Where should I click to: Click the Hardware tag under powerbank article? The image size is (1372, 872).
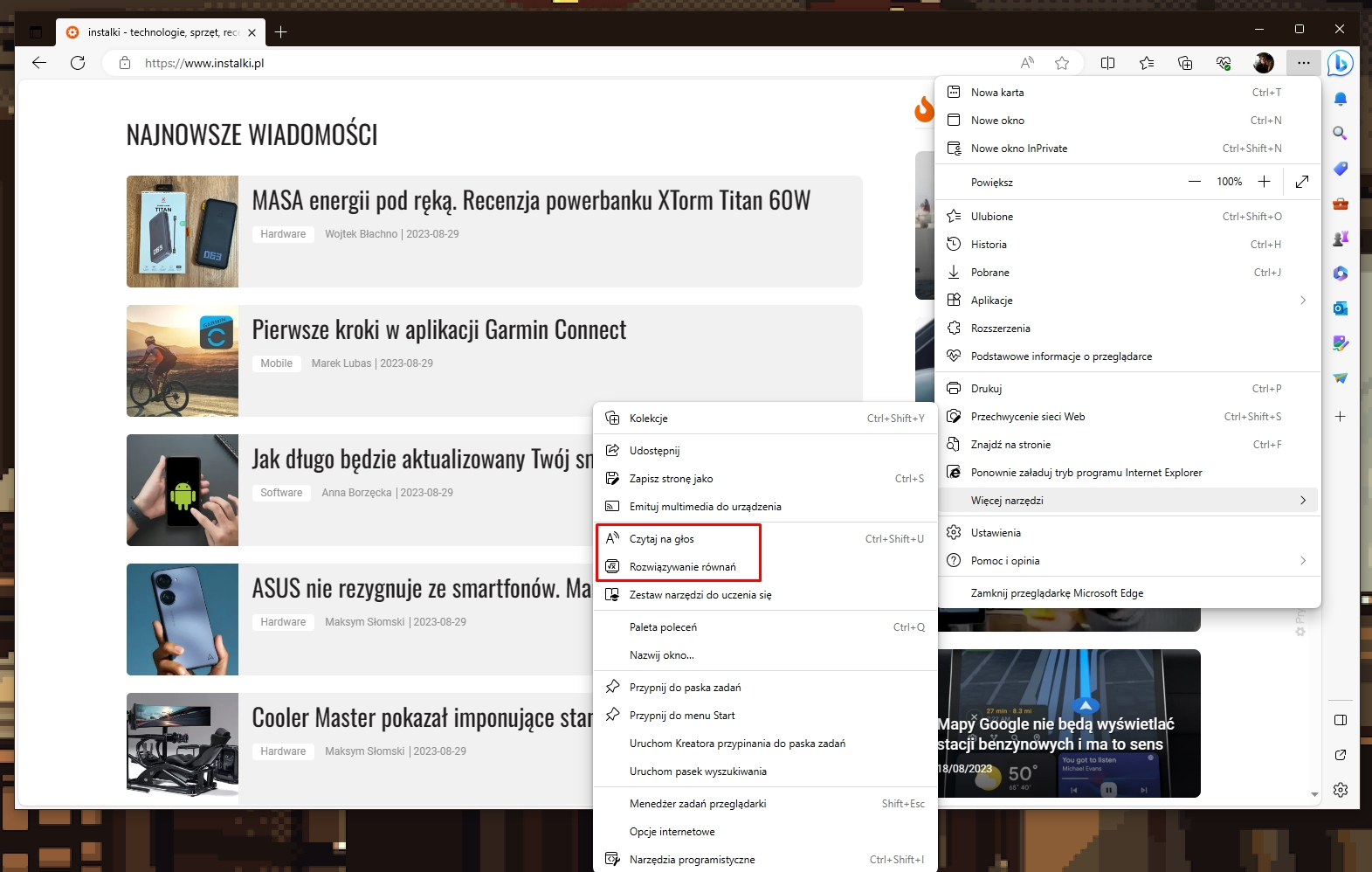click(283, 234)
